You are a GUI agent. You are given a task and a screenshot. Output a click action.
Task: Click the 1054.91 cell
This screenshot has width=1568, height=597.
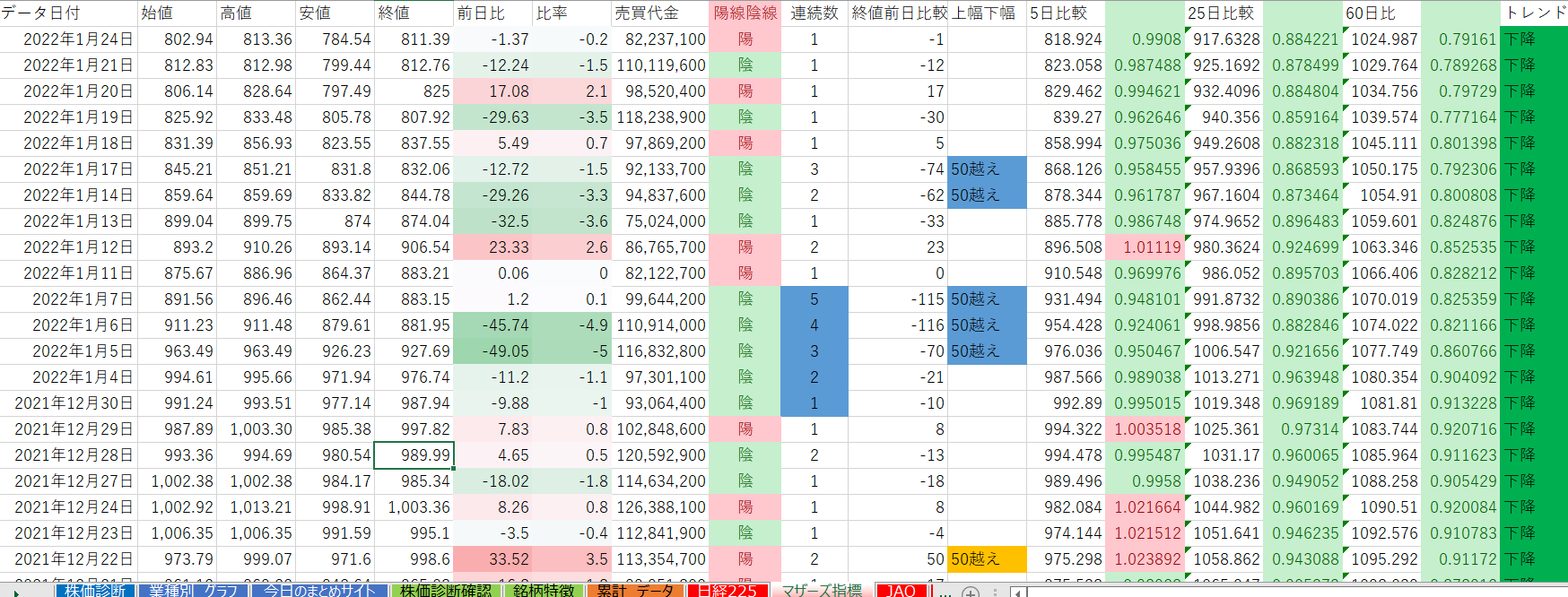click(x=1381, y=195)
